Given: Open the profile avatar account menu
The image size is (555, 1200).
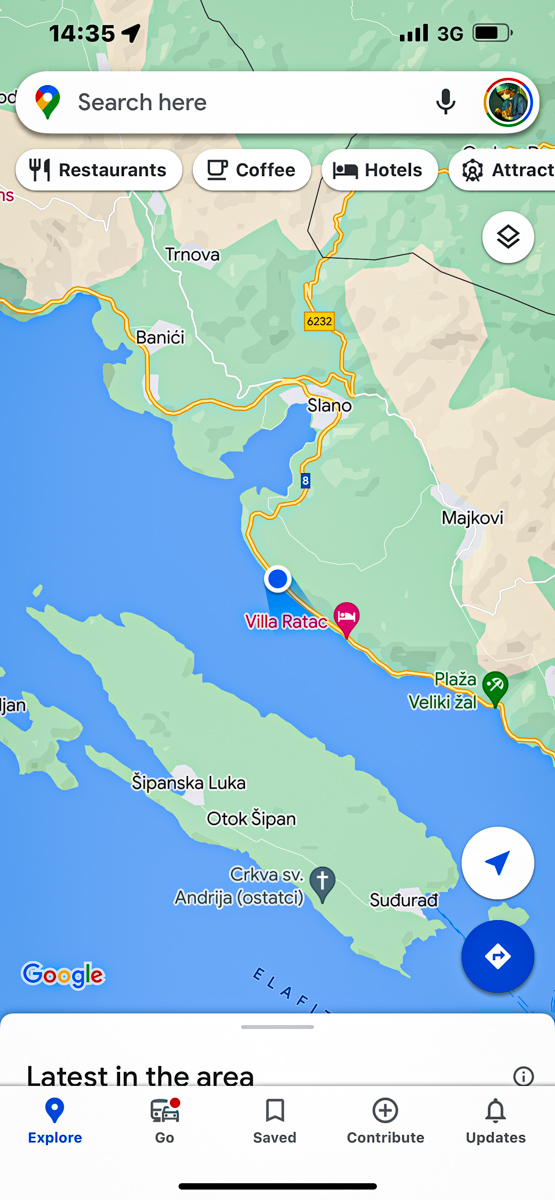Looking at the screenshot, I should click(508, 102).
